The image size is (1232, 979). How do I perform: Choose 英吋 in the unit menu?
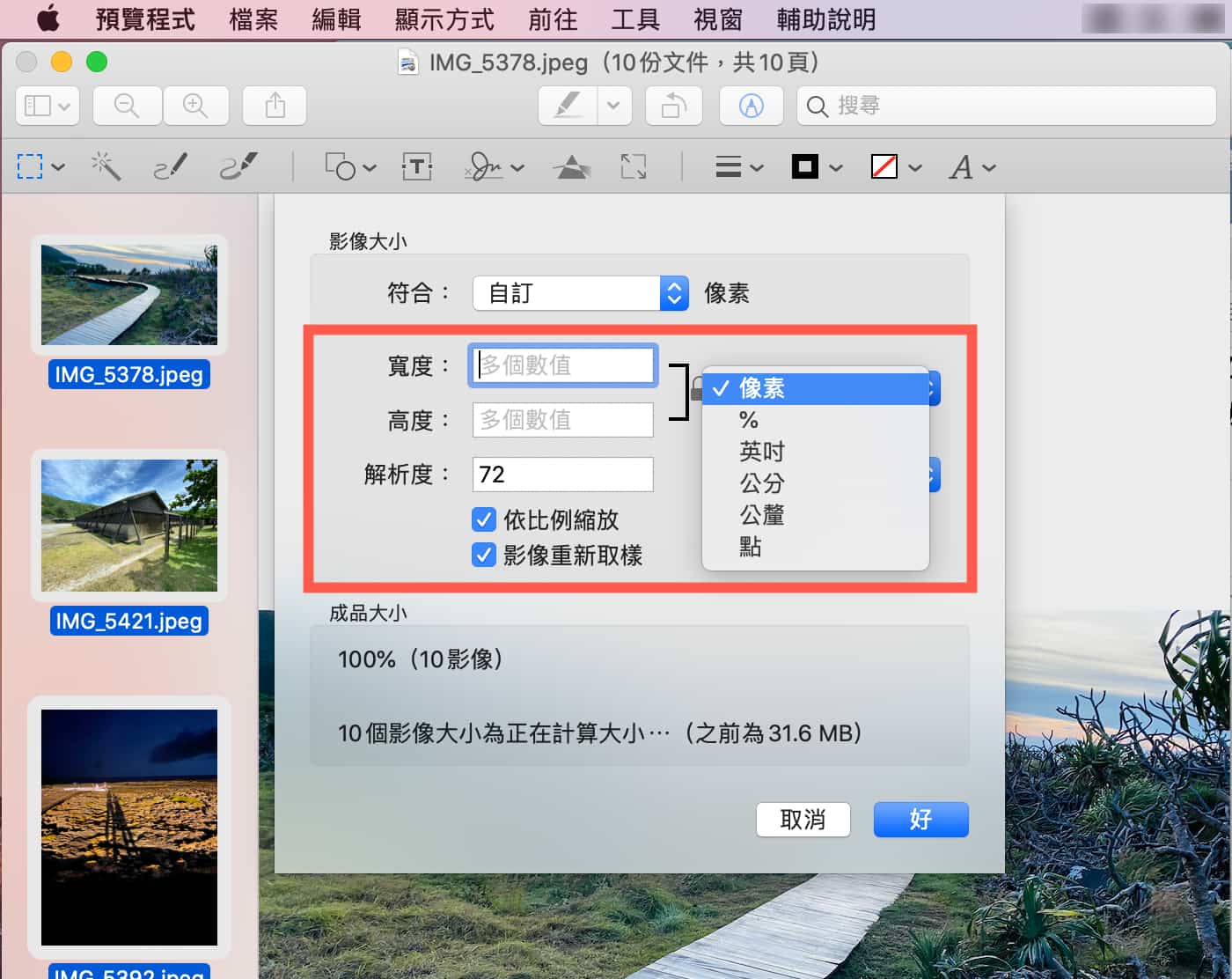click(x=816, y=452)
